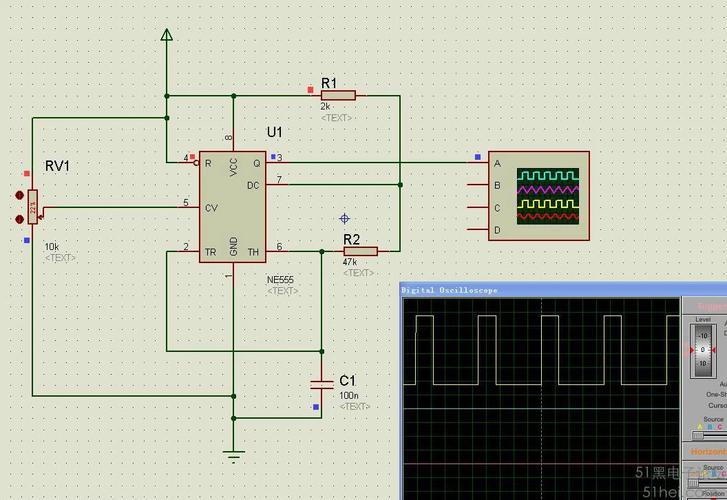Click the Horizontal Source slider handle
This screenshot has width=727, height=500.
[693, 483]
